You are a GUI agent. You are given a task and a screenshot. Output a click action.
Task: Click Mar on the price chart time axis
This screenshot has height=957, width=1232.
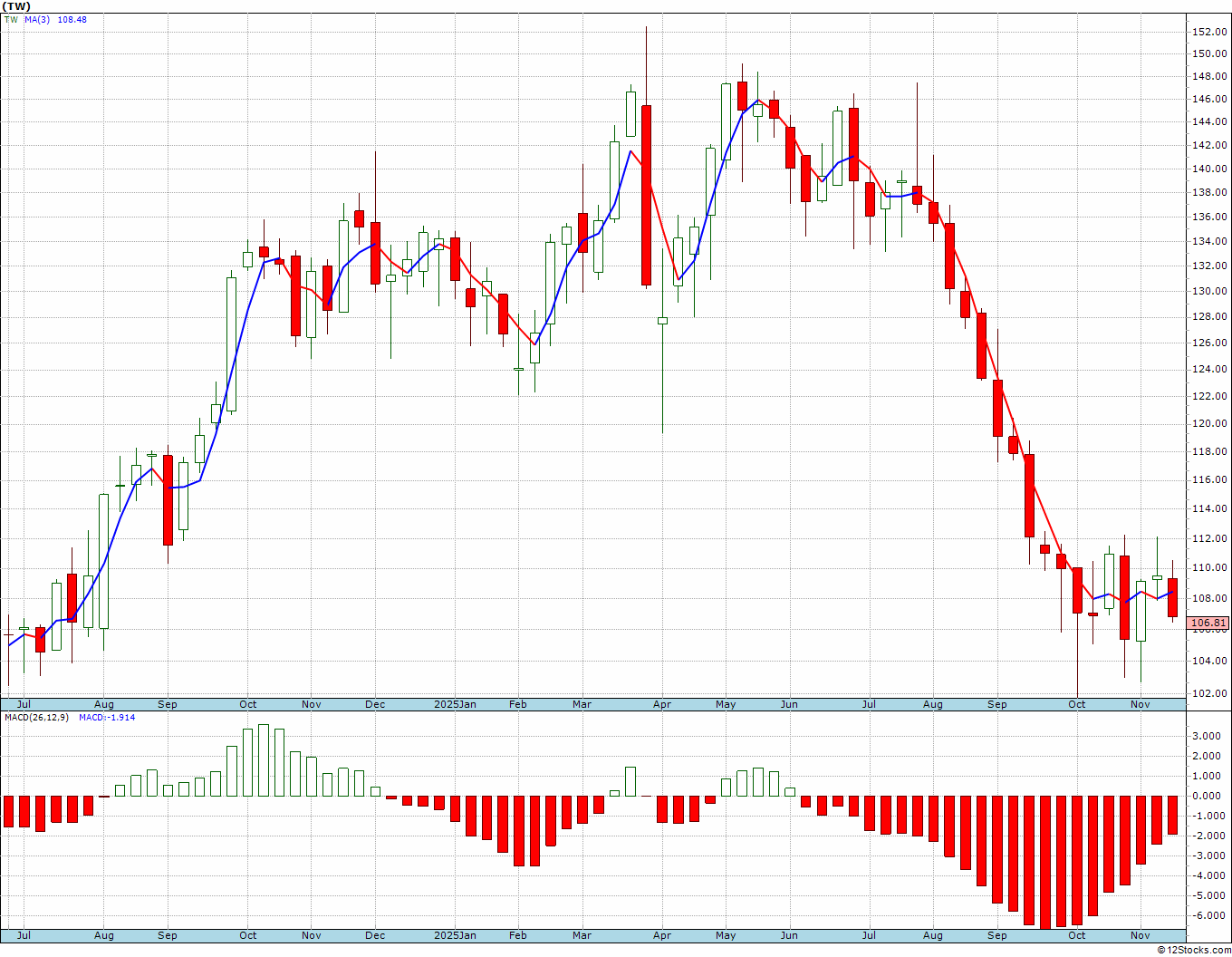pos(582,704)
